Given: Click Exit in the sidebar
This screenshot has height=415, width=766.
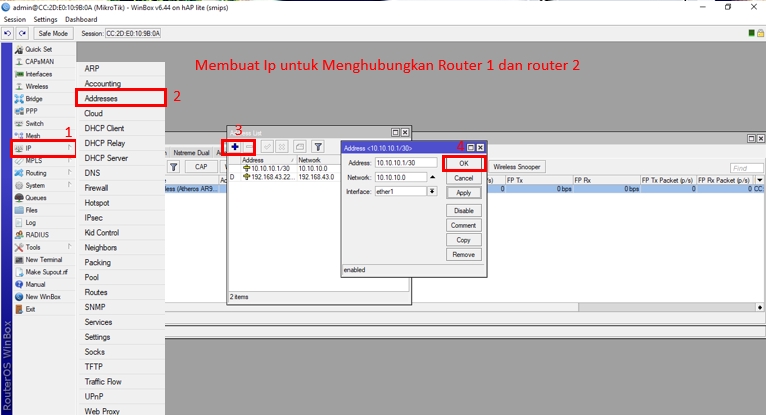Looking at the screenshot, I should click(x=30, y=309).
